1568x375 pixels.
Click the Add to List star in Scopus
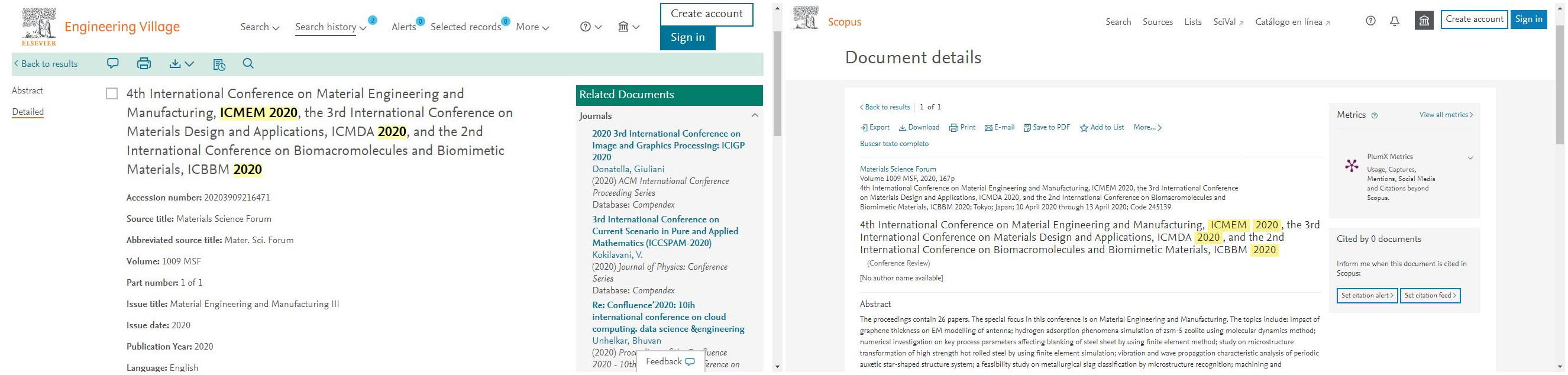[1084, 128]
